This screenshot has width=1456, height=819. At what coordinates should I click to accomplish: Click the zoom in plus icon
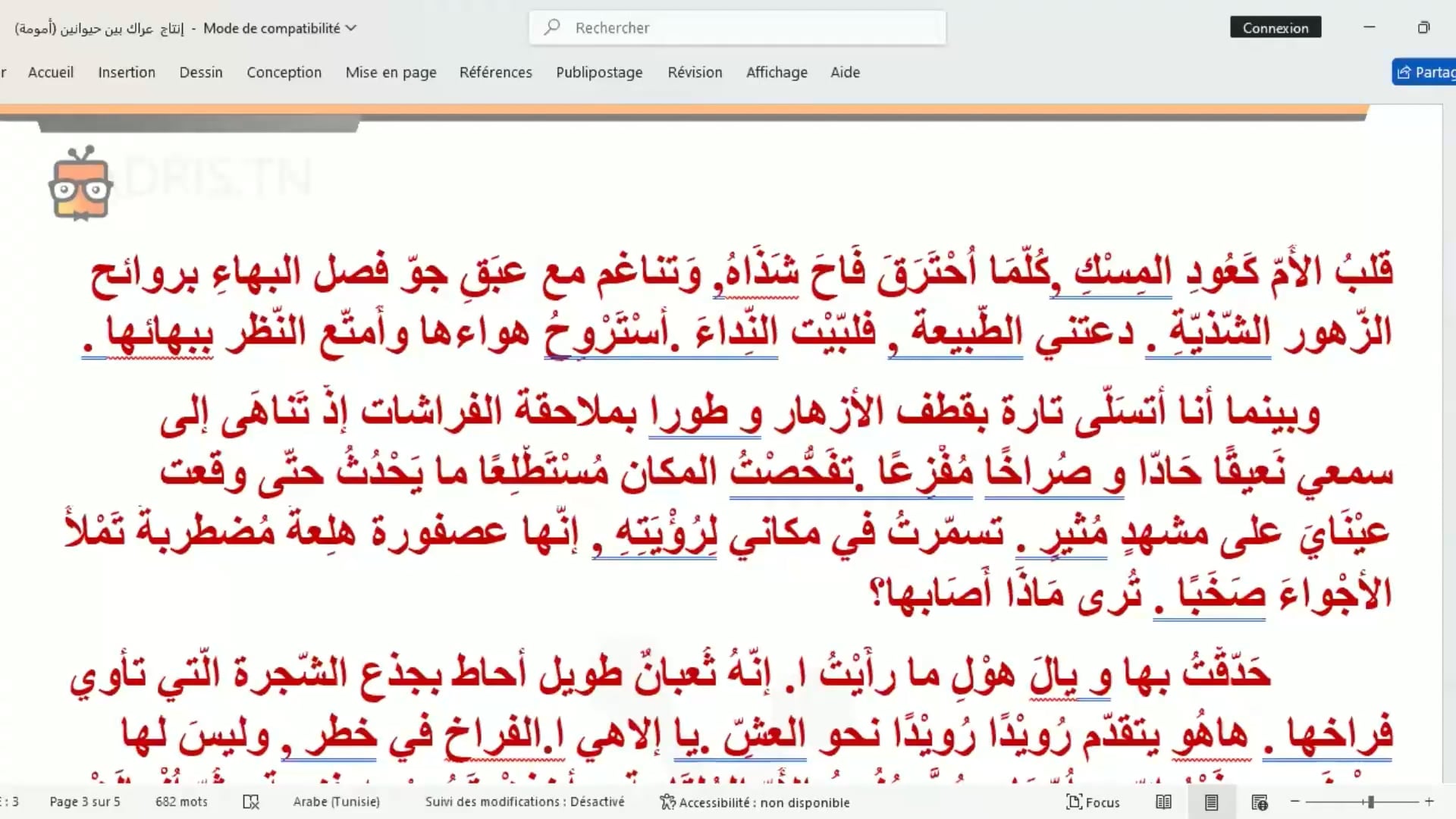pos(1429,802)
